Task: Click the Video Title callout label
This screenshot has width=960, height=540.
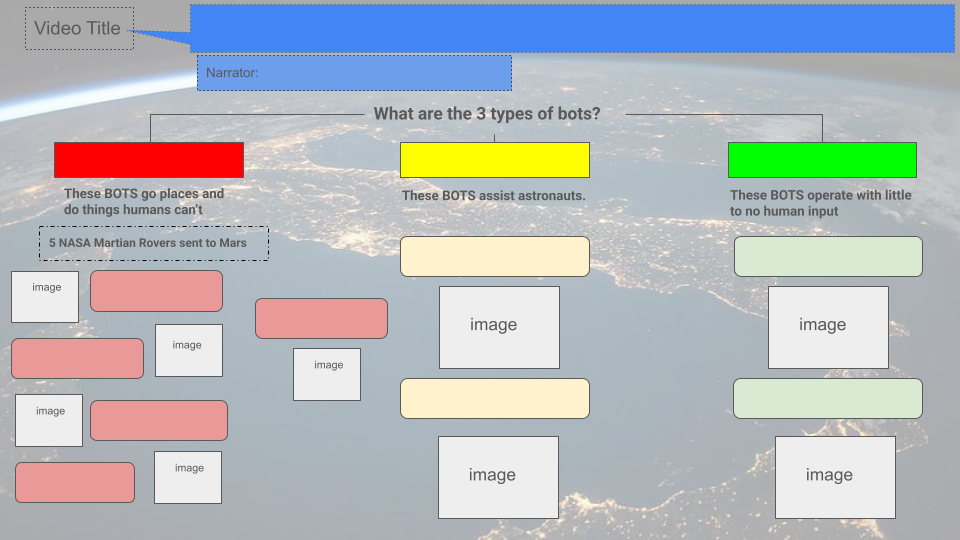Action: [77, 29]
